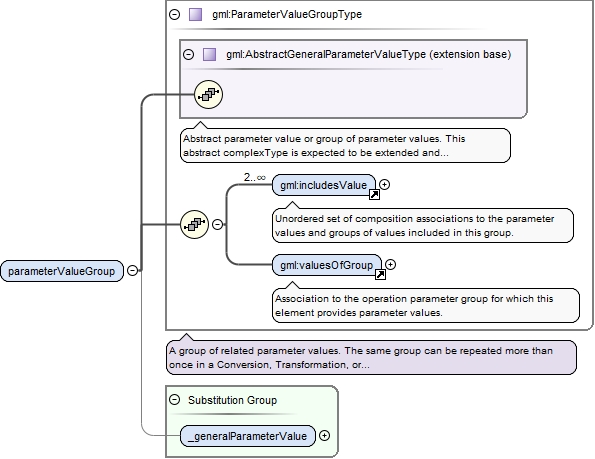595x459 pixels.
Task: Follow the reference arrow on gml:valuesOfGroup
Action: [x=380, y=274]
